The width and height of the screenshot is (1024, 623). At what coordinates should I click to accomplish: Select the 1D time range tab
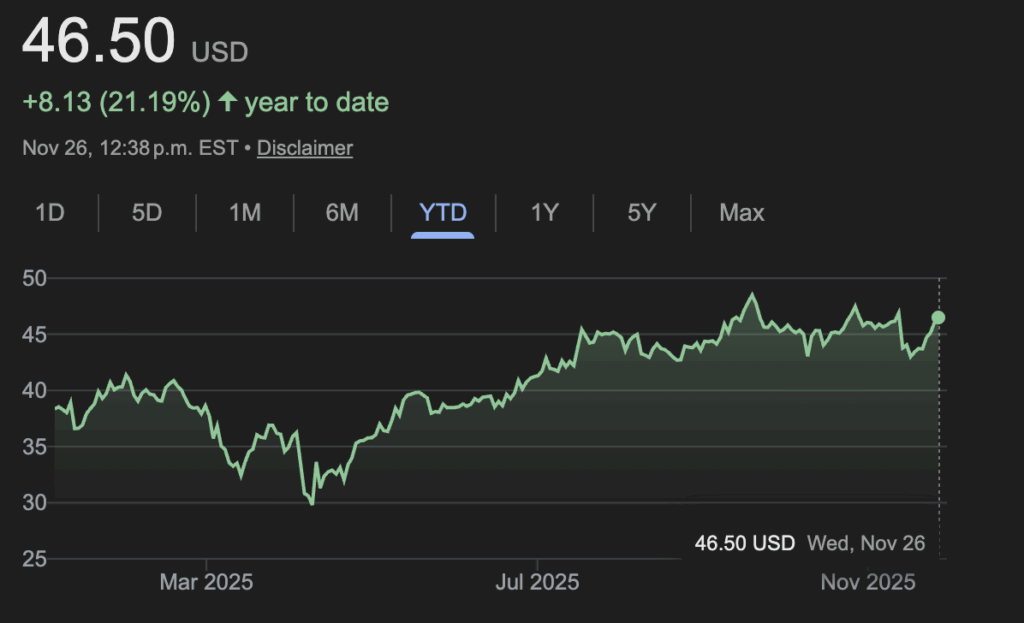coord(50,212)
